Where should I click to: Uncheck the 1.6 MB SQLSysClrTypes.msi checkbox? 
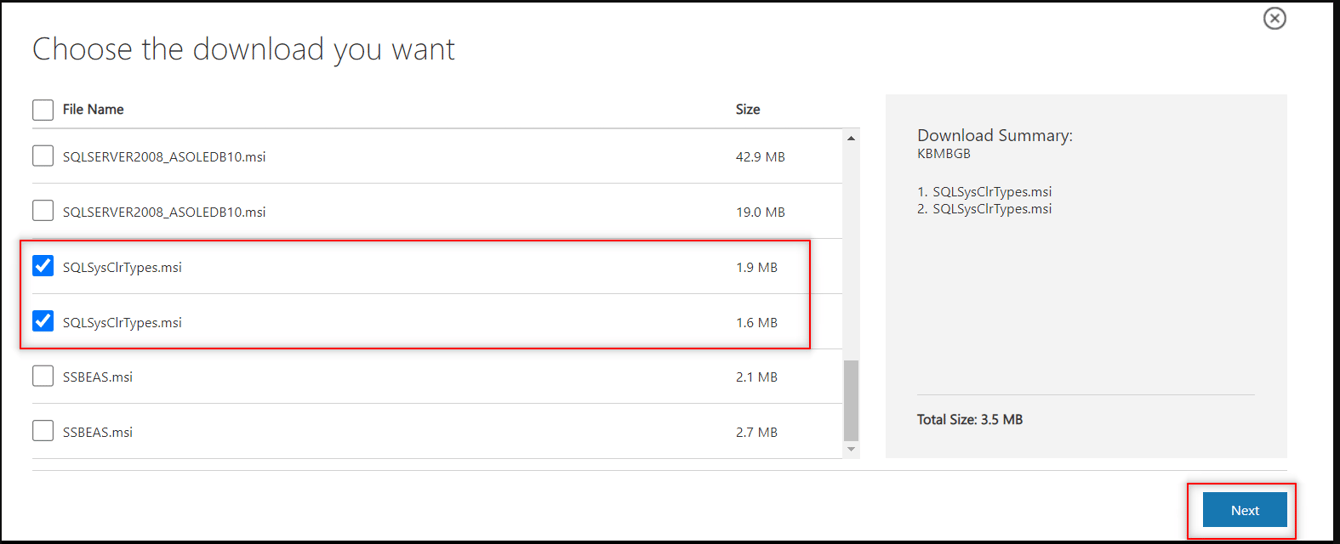[x=43, y=321]
